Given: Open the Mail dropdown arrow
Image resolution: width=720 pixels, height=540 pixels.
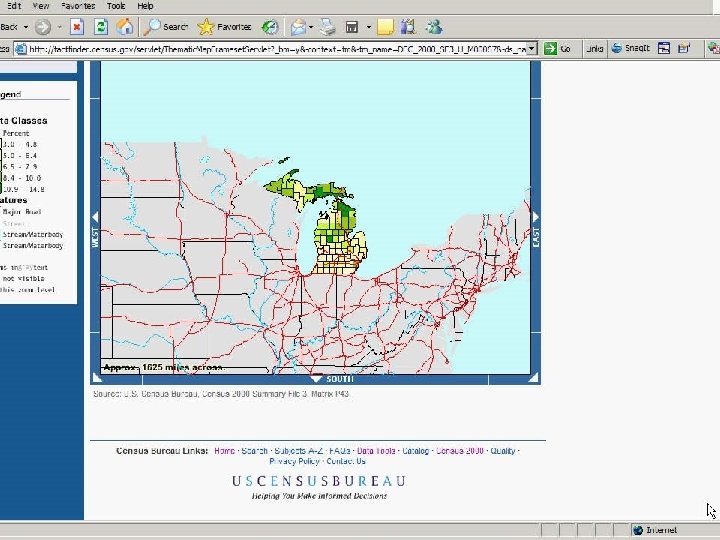Looking at the screenshot, I should (x=311, y=27).
